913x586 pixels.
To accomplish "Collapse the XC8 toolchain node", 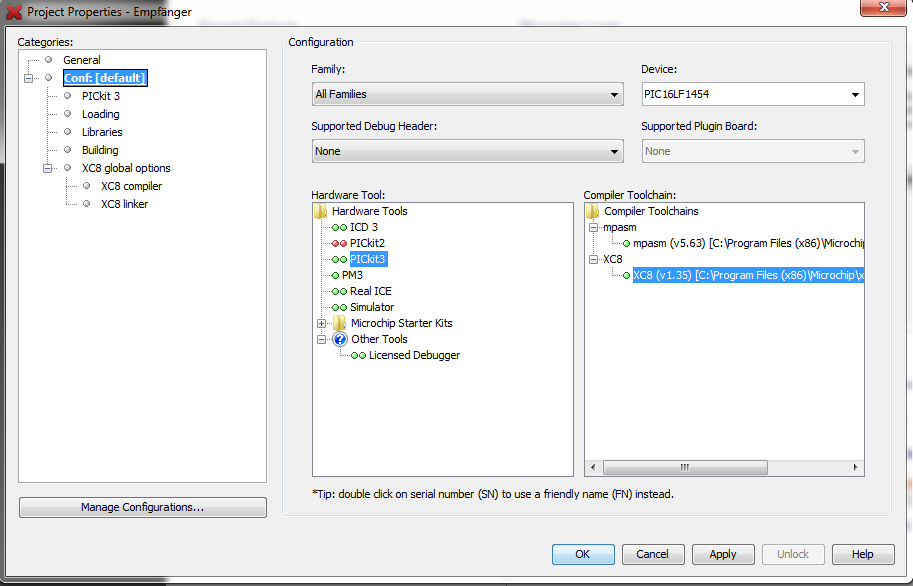I will pyautogui.click(x=593, y=260).
